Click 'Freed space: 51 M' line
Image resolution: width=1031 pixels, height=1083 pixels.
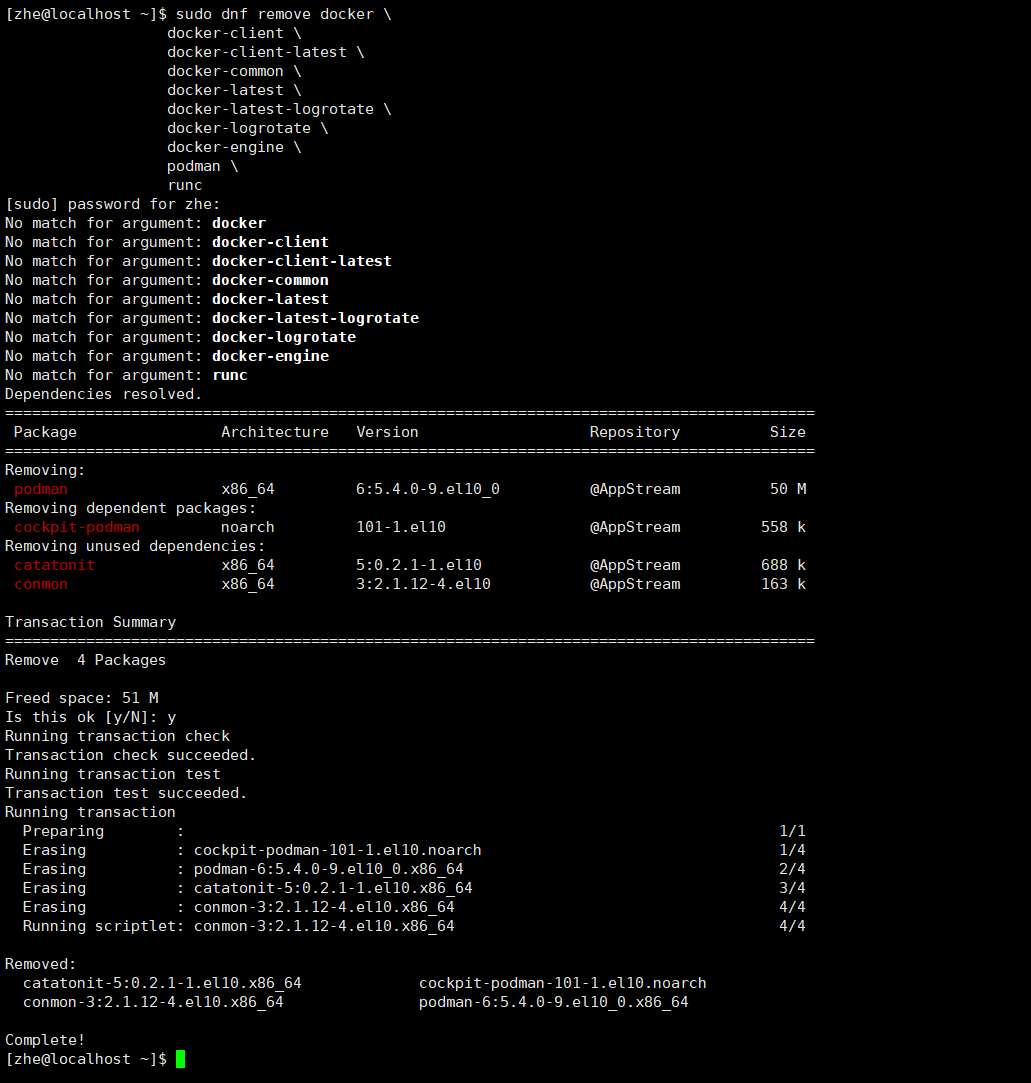point(81,698)
